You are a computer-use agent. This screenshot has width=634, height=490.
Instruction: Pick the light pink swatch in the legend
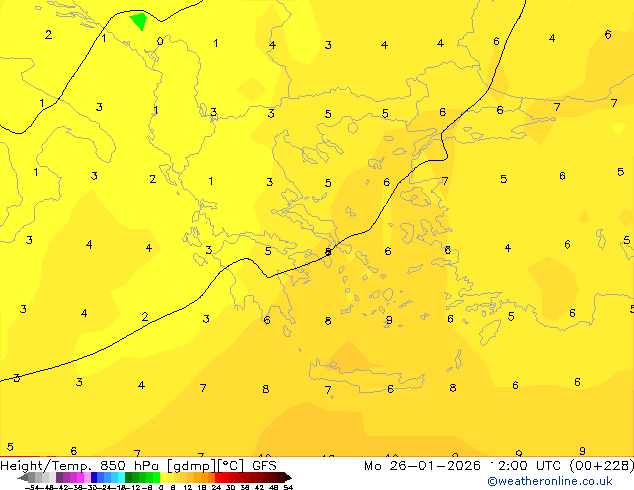(87, 477)
